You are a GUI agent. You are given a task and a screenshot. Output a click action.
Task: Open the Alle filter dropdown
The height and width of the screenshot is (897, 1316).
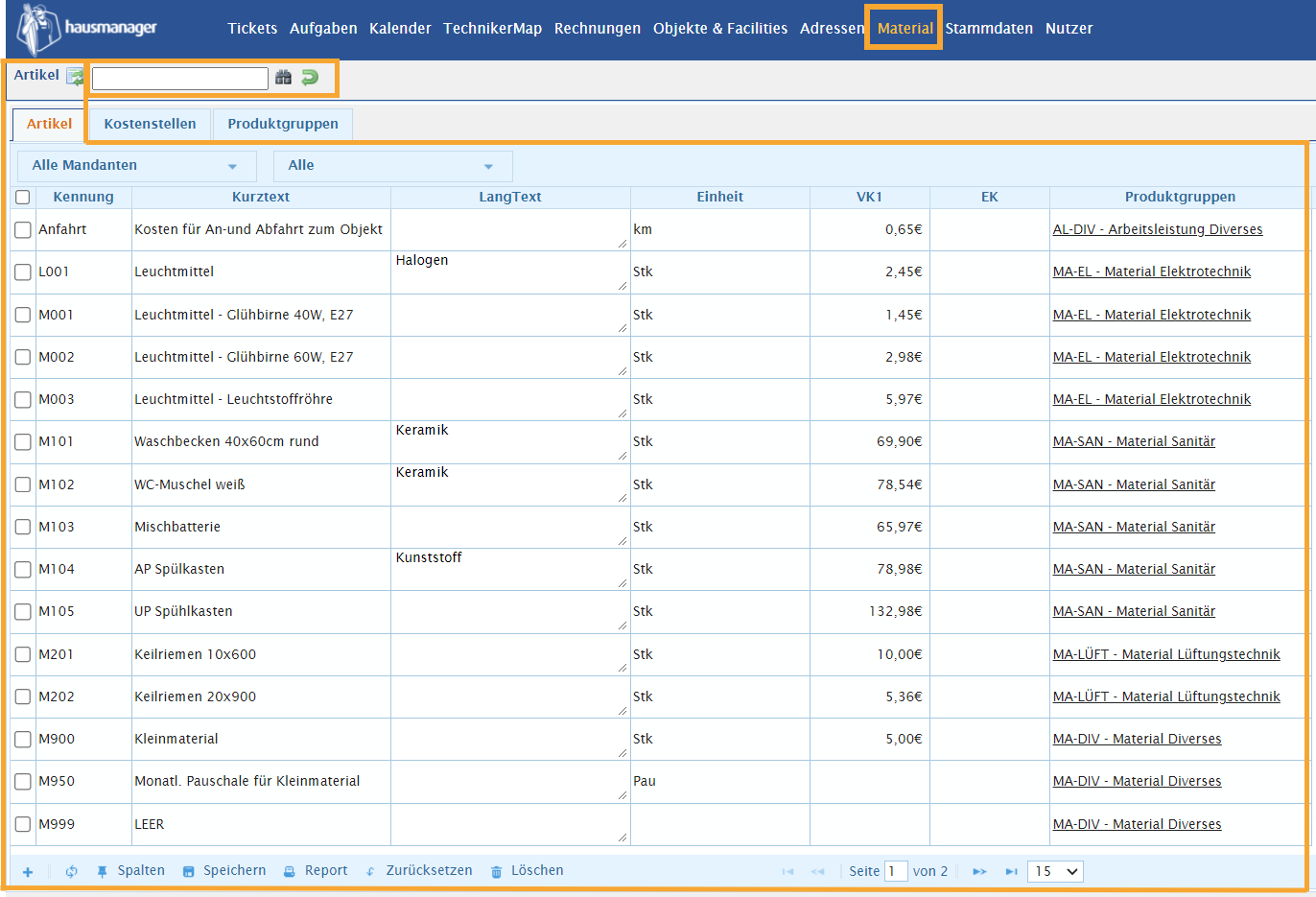[x=392, y=166]
